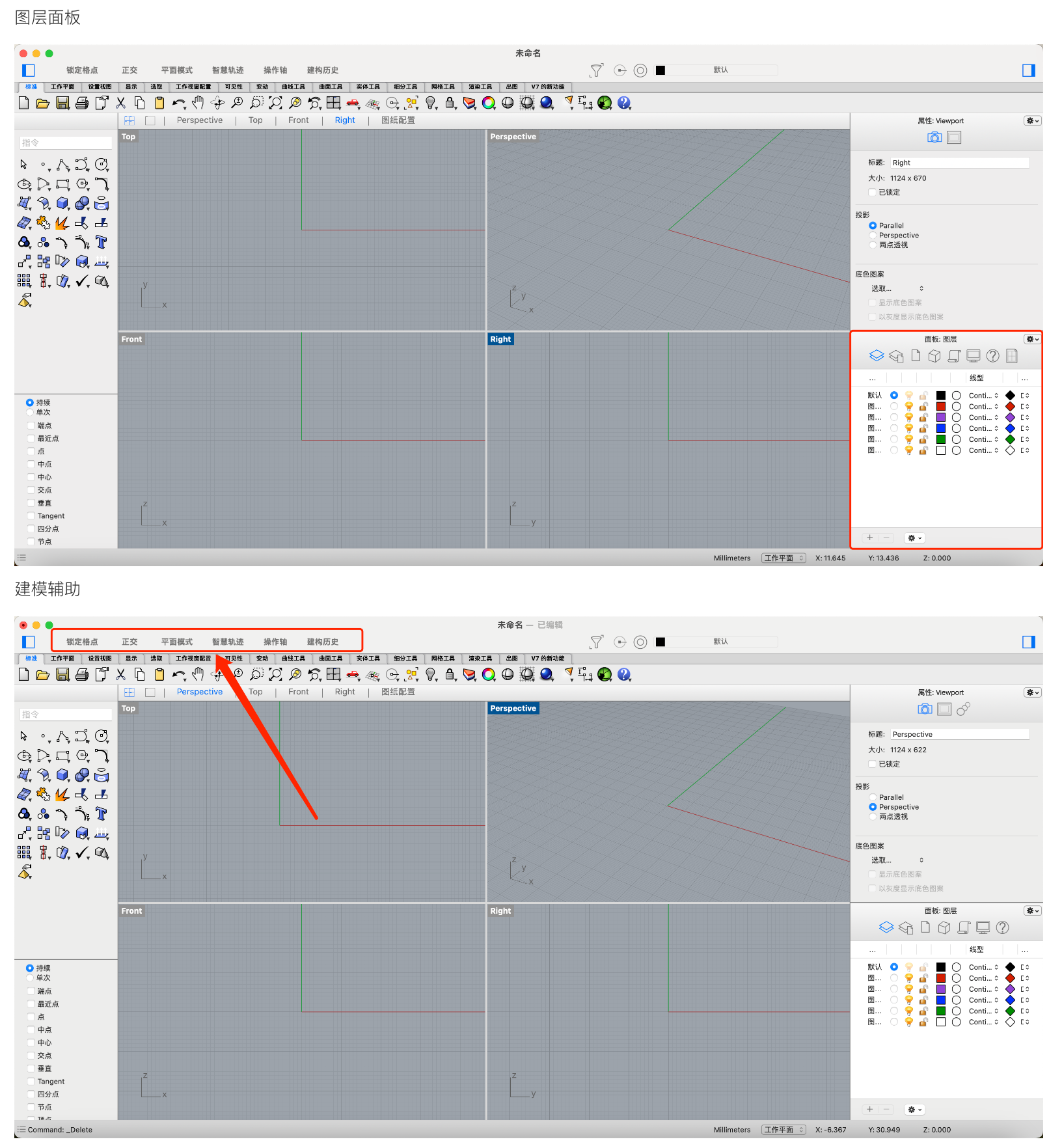Open 工作平面 dropdown in lower status bar
This screenshot has width=1049, height=1148.
tap(783, 1130)
